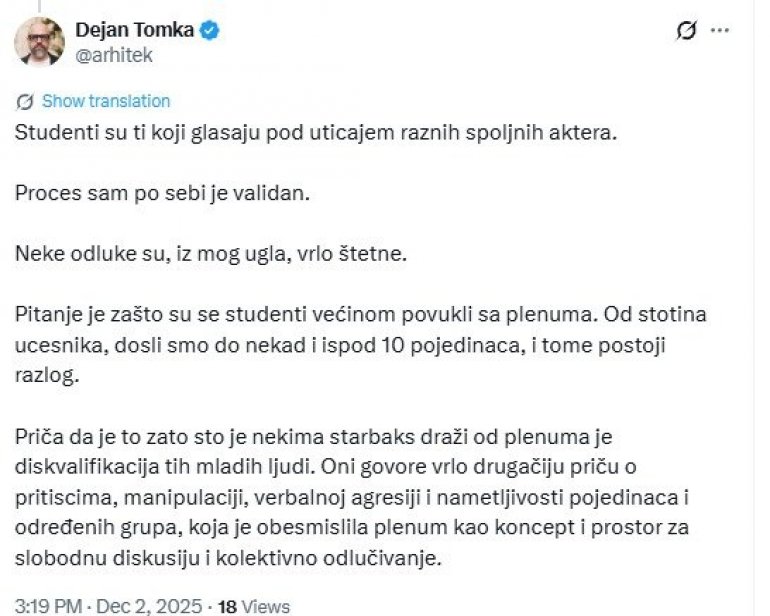Click the paragraph starting Priča da je to

[360, 497]
